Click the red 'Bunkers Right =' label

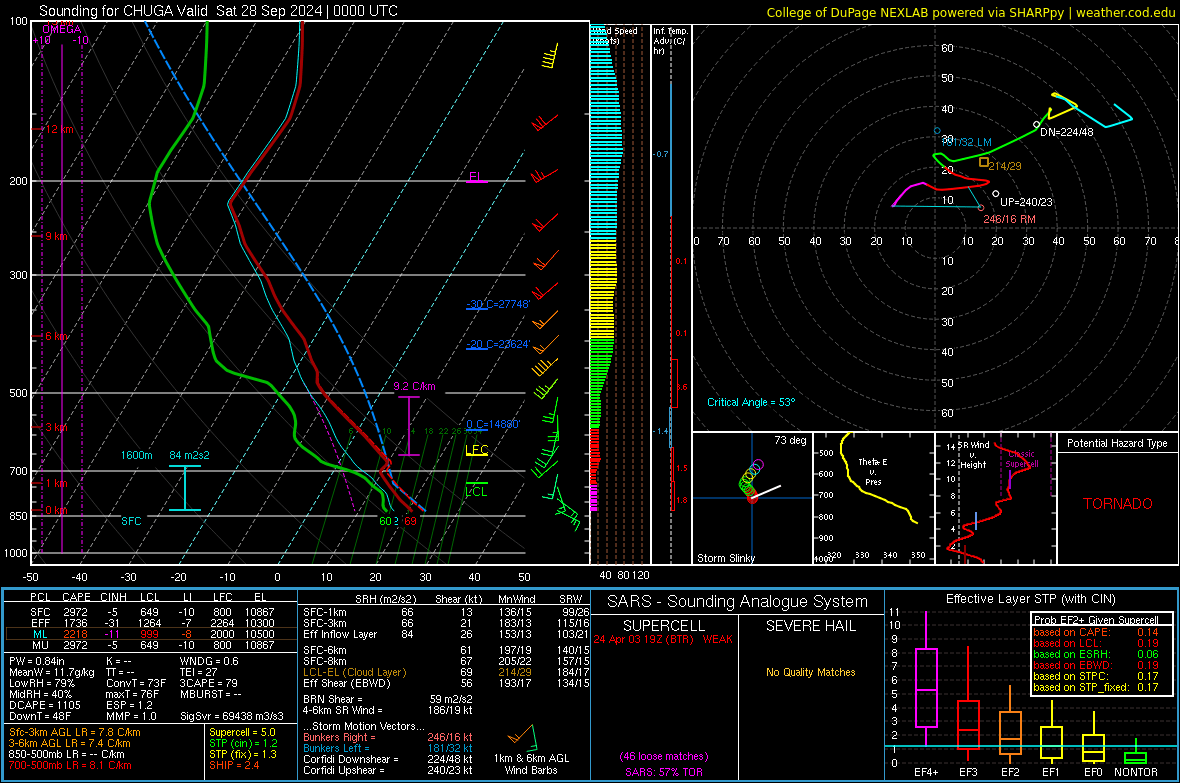point(339,737)
